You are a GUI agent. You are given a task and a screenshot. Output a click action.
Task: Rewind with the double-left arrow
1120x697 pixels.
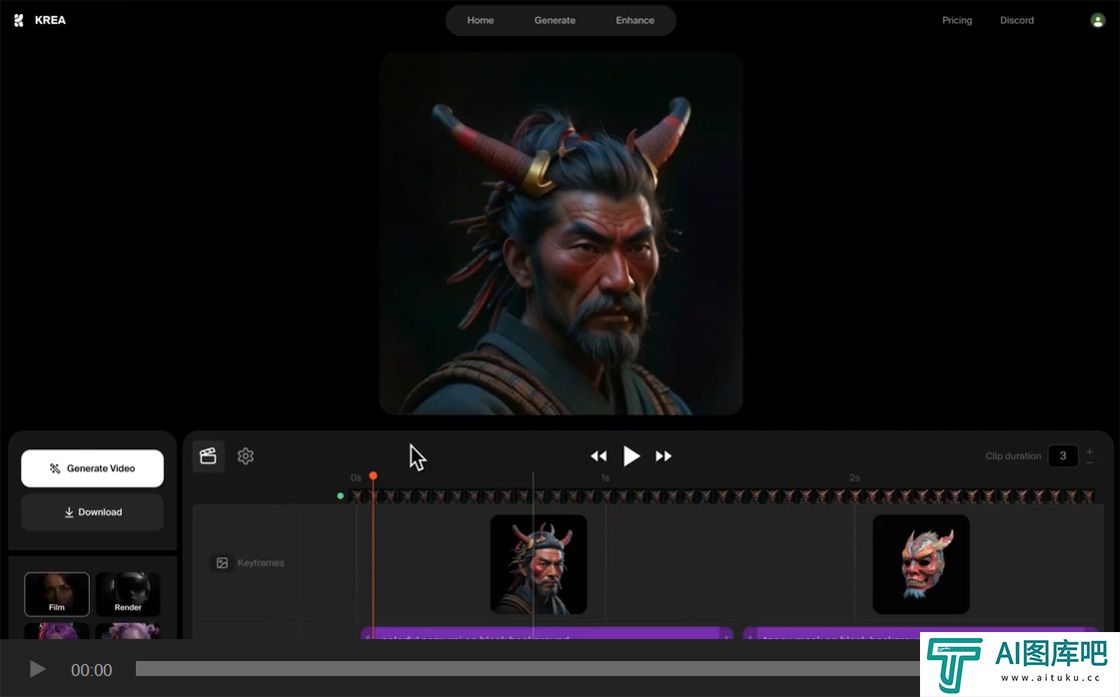pos(599,456)
